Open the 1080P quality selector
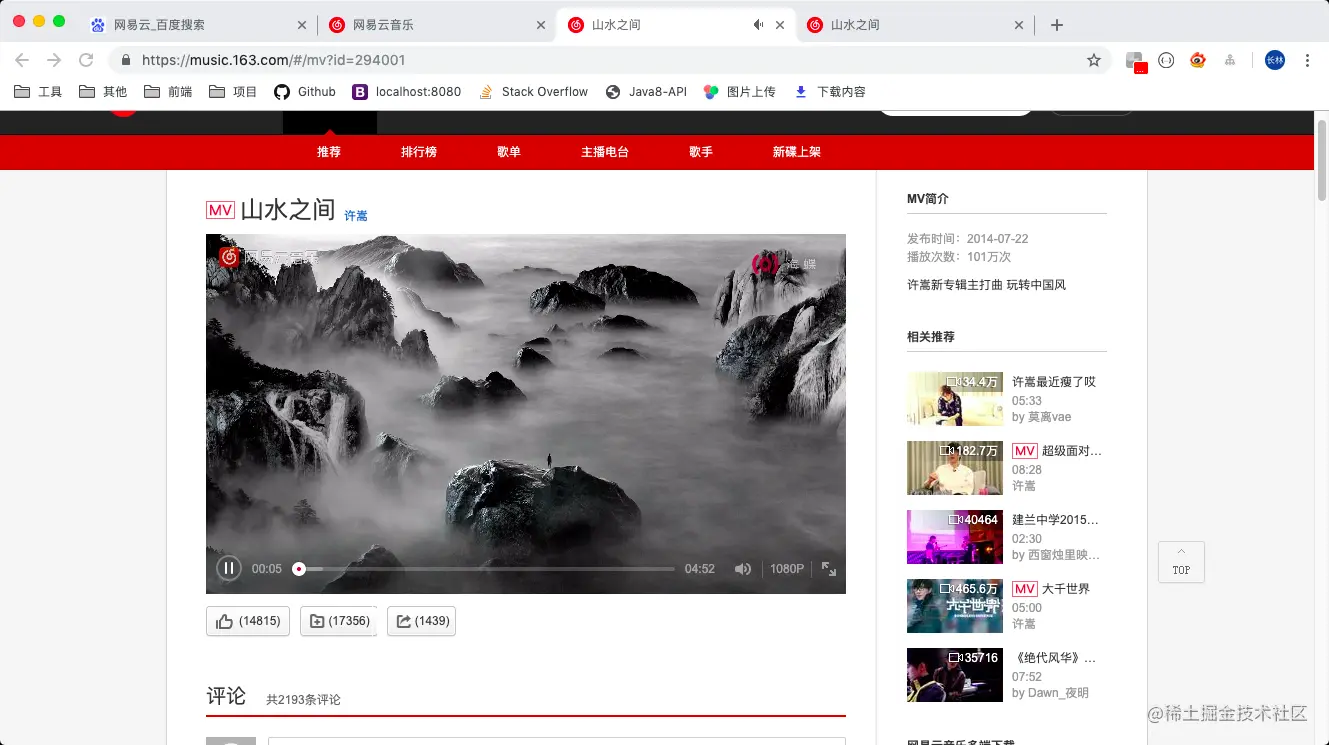1329x745 pixels. coord(787,569)
